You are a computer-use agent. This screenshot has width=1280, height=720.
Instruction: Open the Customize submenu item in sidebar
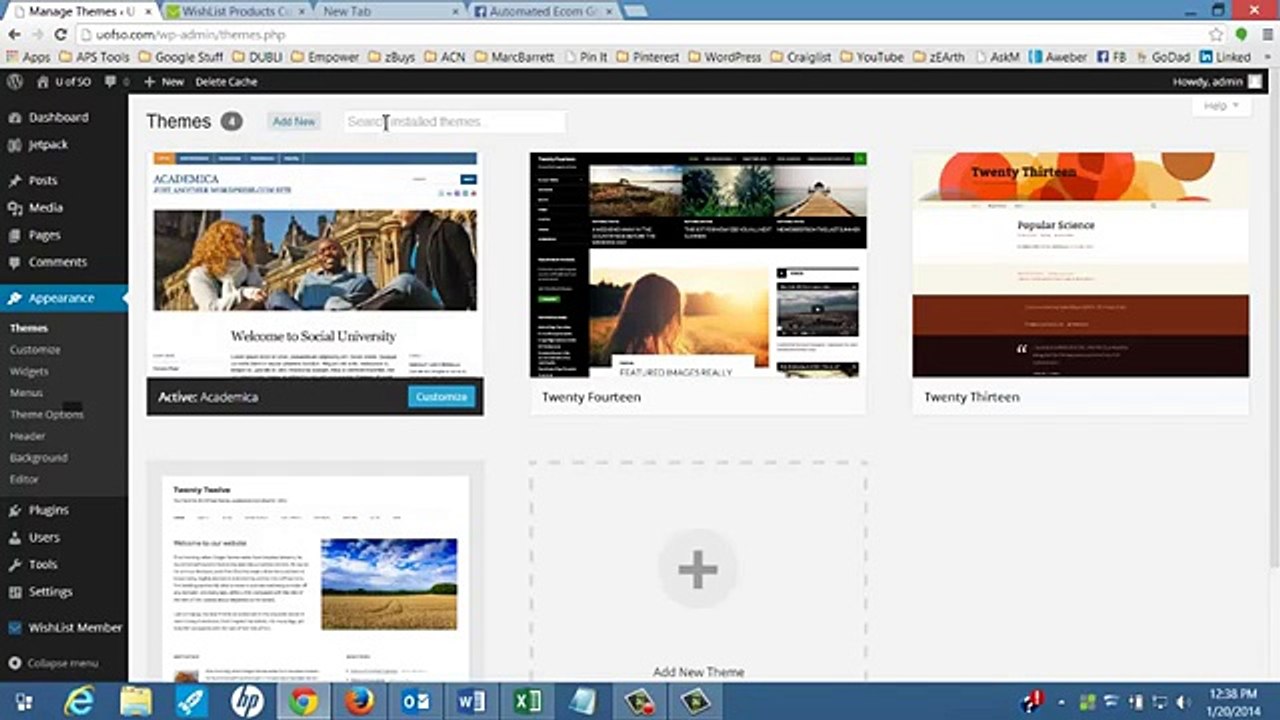tap(35, 350)
